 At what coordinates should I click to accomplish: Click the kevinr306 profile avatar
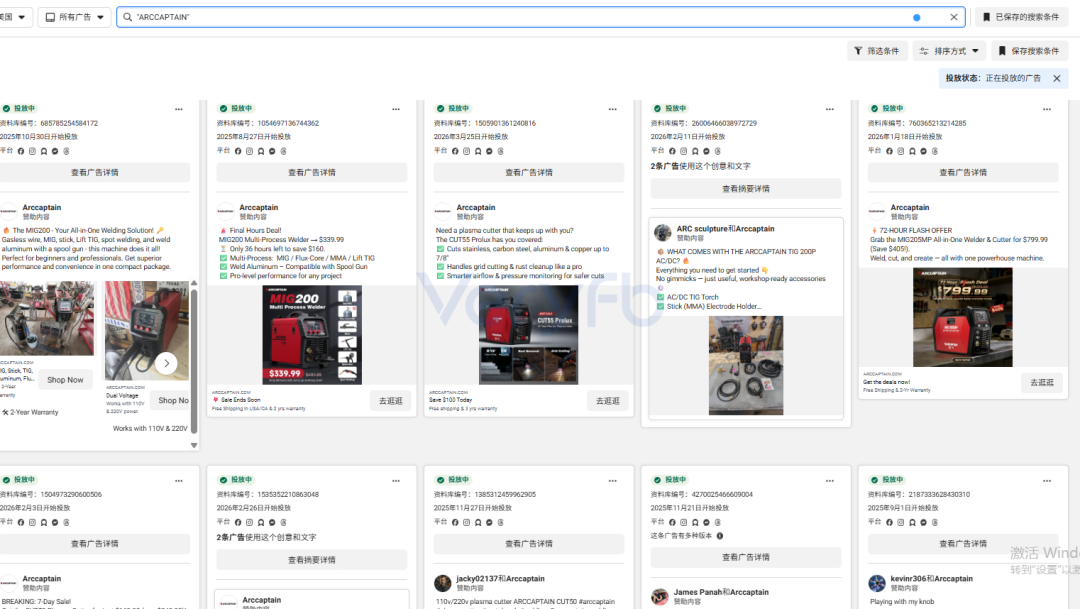[877, 583]
